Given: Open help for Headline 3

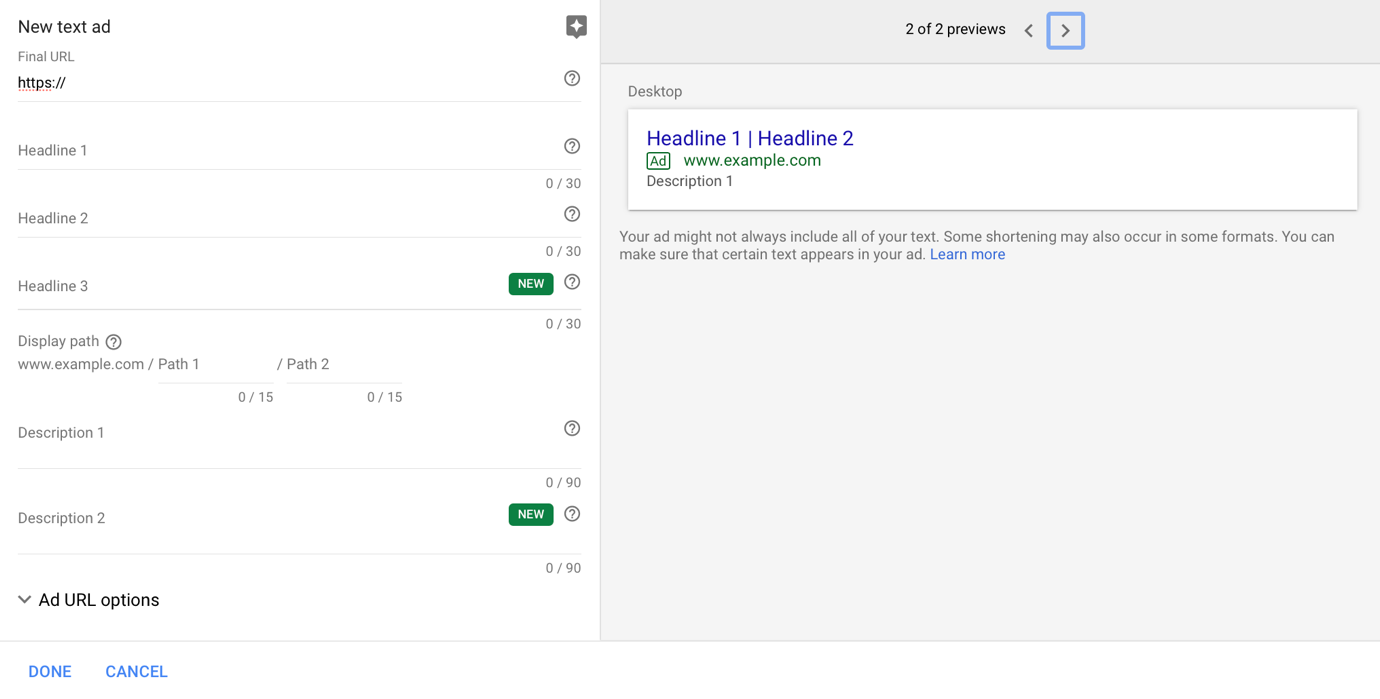Looking at the screenshot, I should [572, 282].
